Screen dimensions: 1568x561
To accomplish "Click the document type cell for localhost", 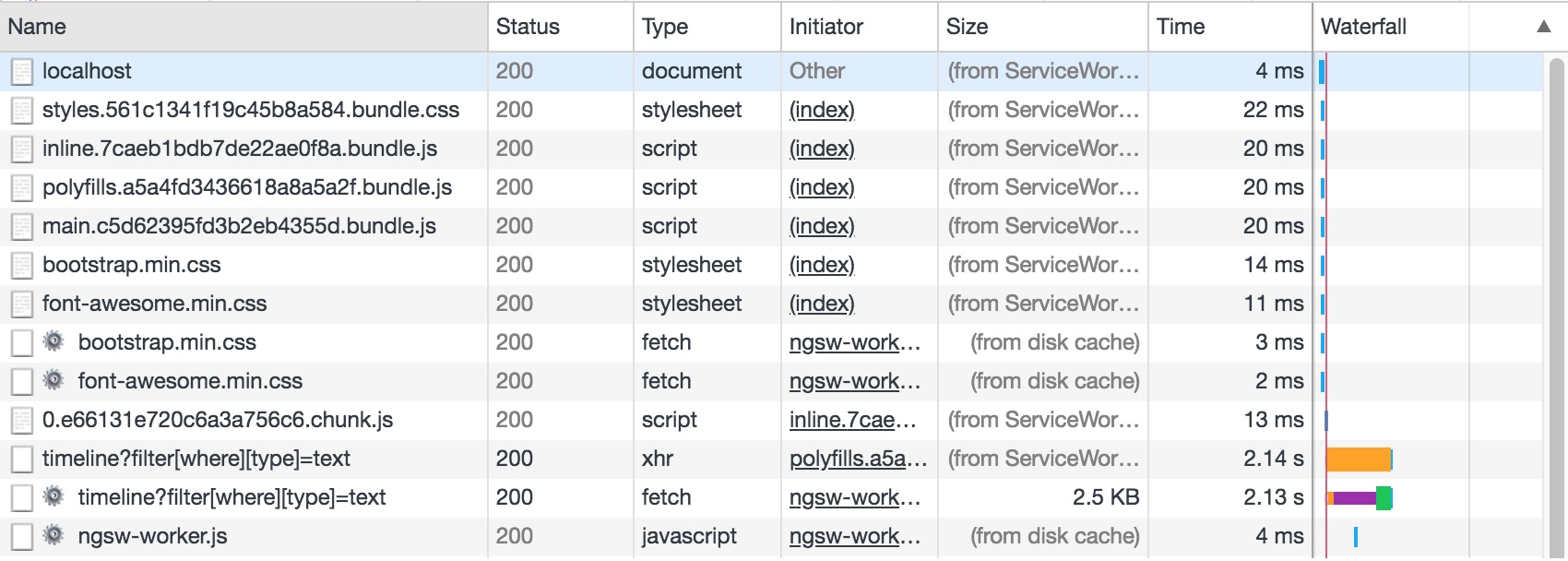I will click(692, 71).
